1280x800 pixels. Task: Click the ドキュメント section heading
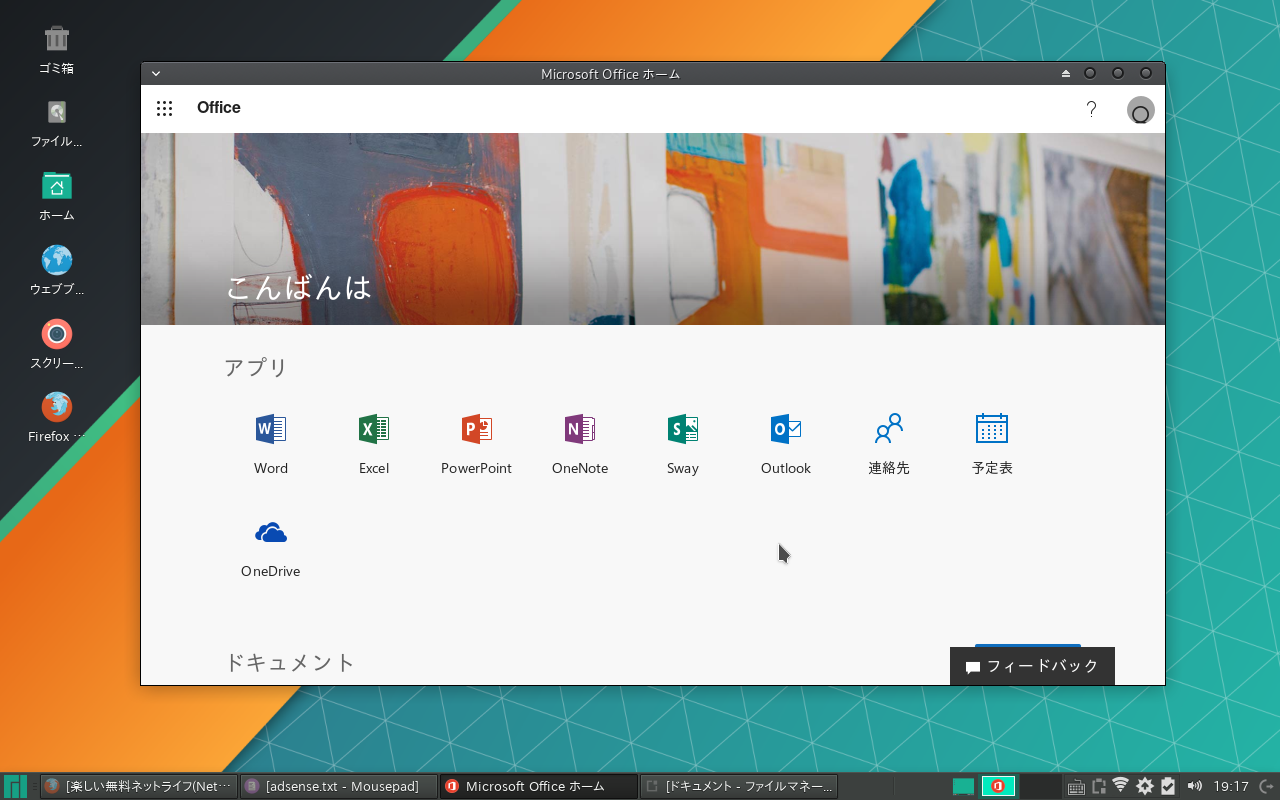coord(290,662)
